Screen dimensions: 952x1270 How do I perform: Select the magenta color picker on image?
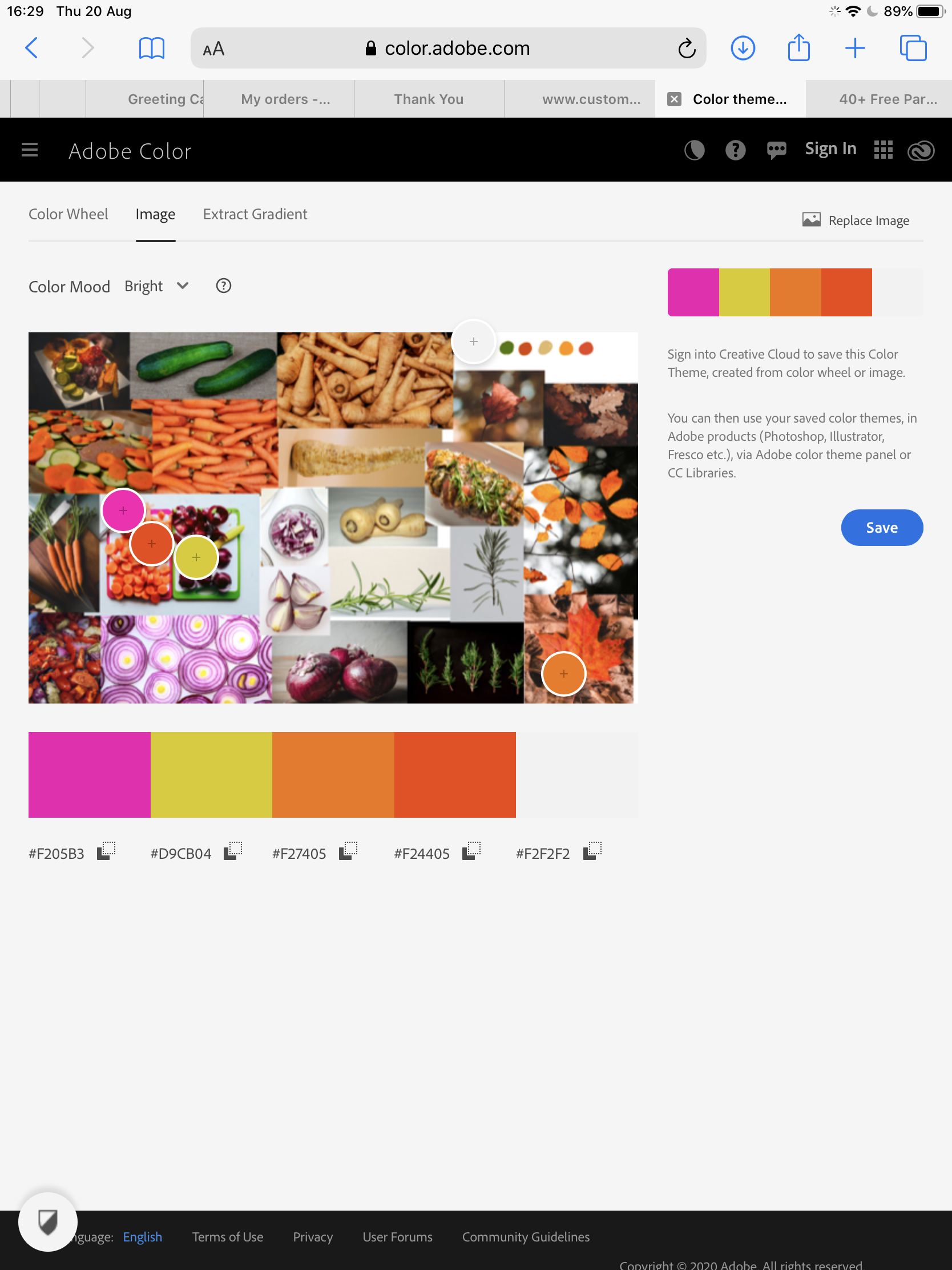(123, 510)
